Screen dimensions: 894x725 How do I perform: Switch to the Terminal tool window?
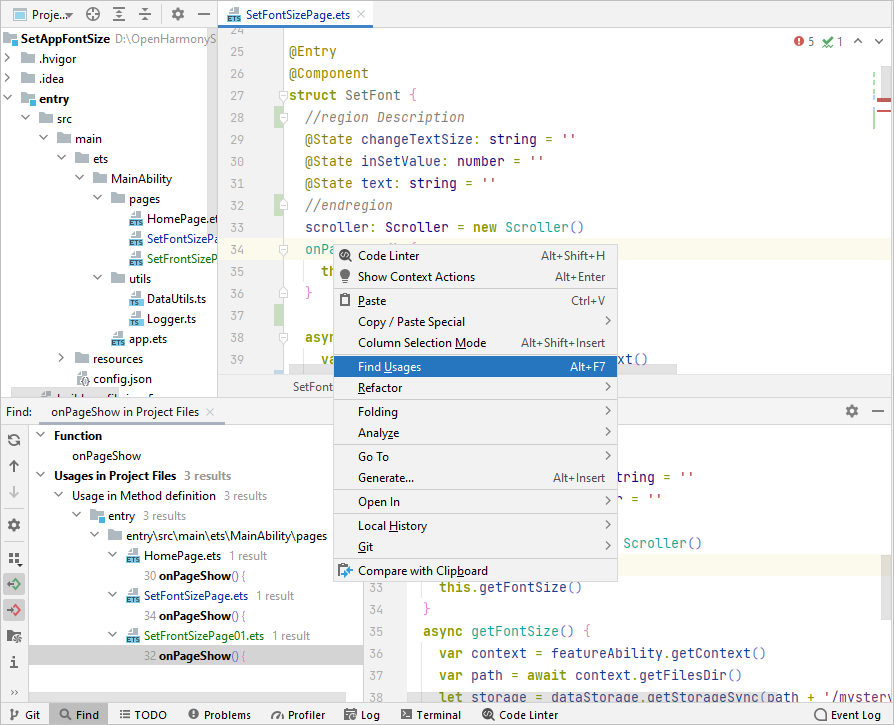click(x=429, y=715)
